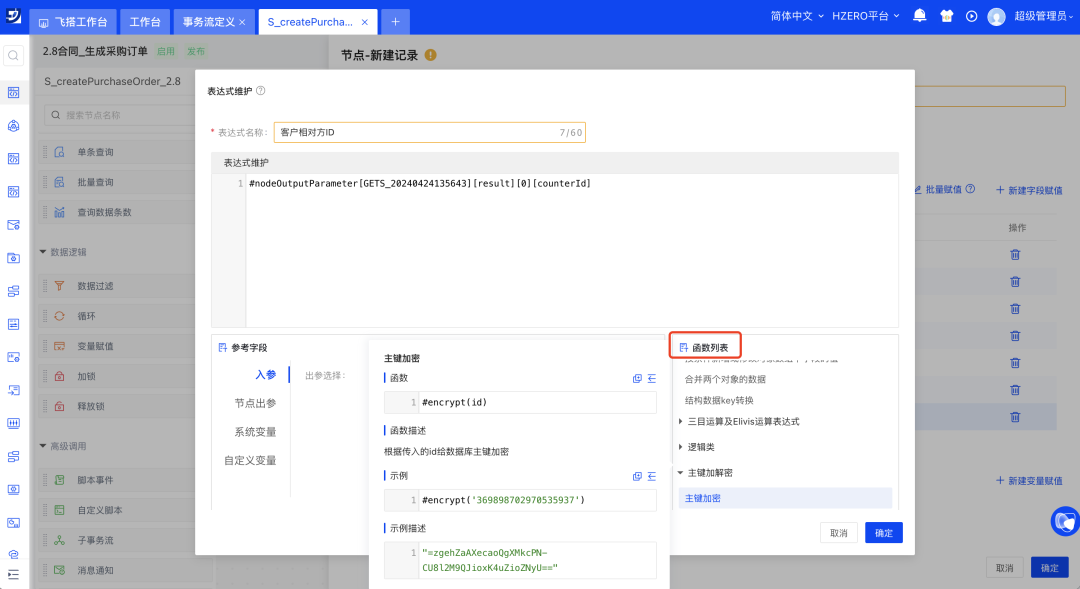Open the floating customer support icon
Screen dimensions: 1080x589
coord(1065,521)
